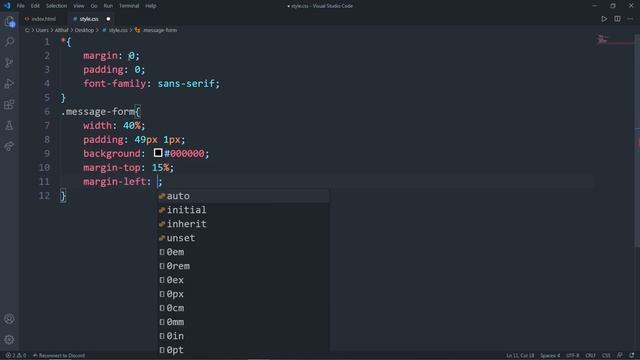Click the Split Editor icon
640x360 pixels.
[x=617, y=19]
